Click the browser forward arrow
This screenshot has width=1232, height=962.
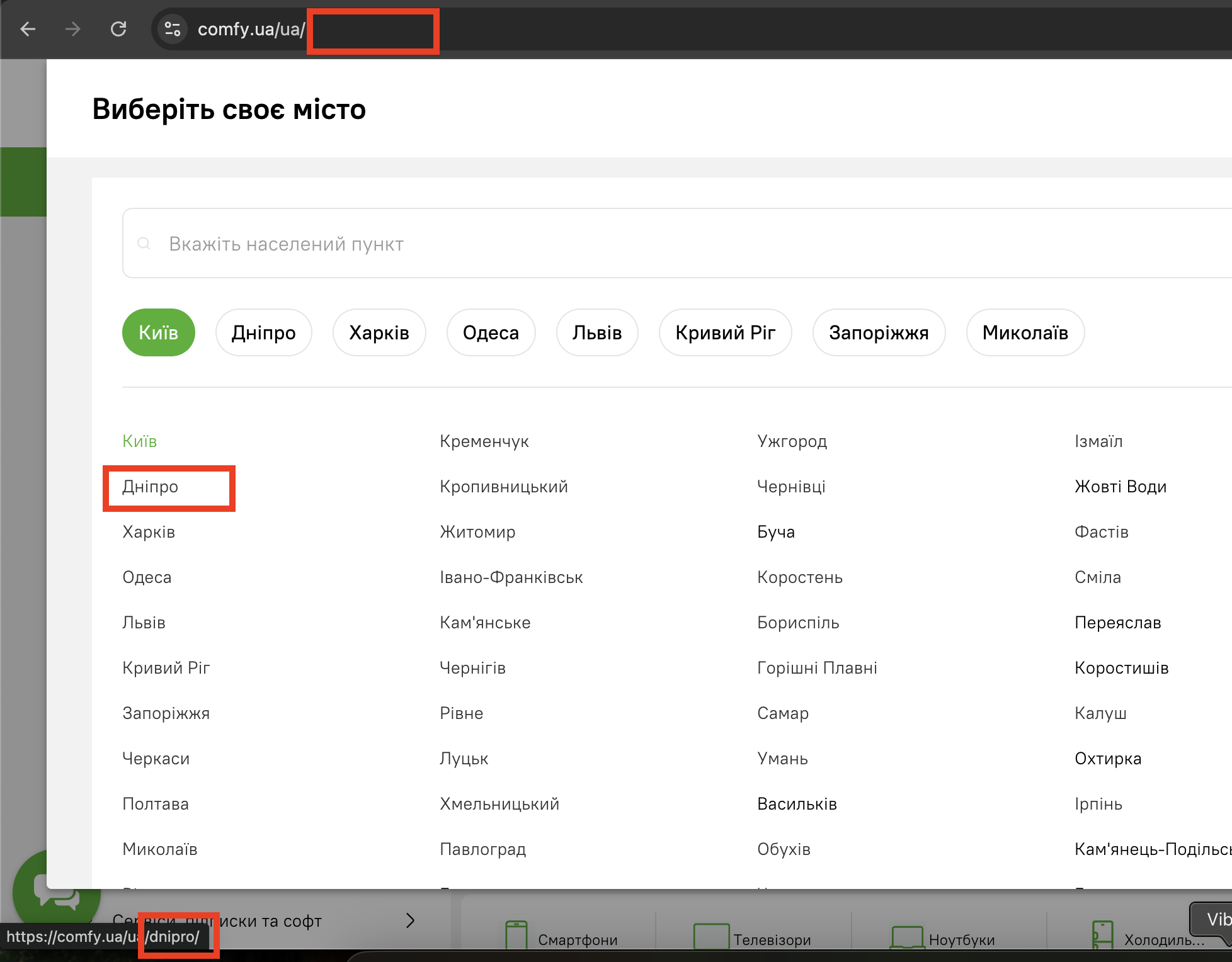pyautogui.click(x=73, y=29)
